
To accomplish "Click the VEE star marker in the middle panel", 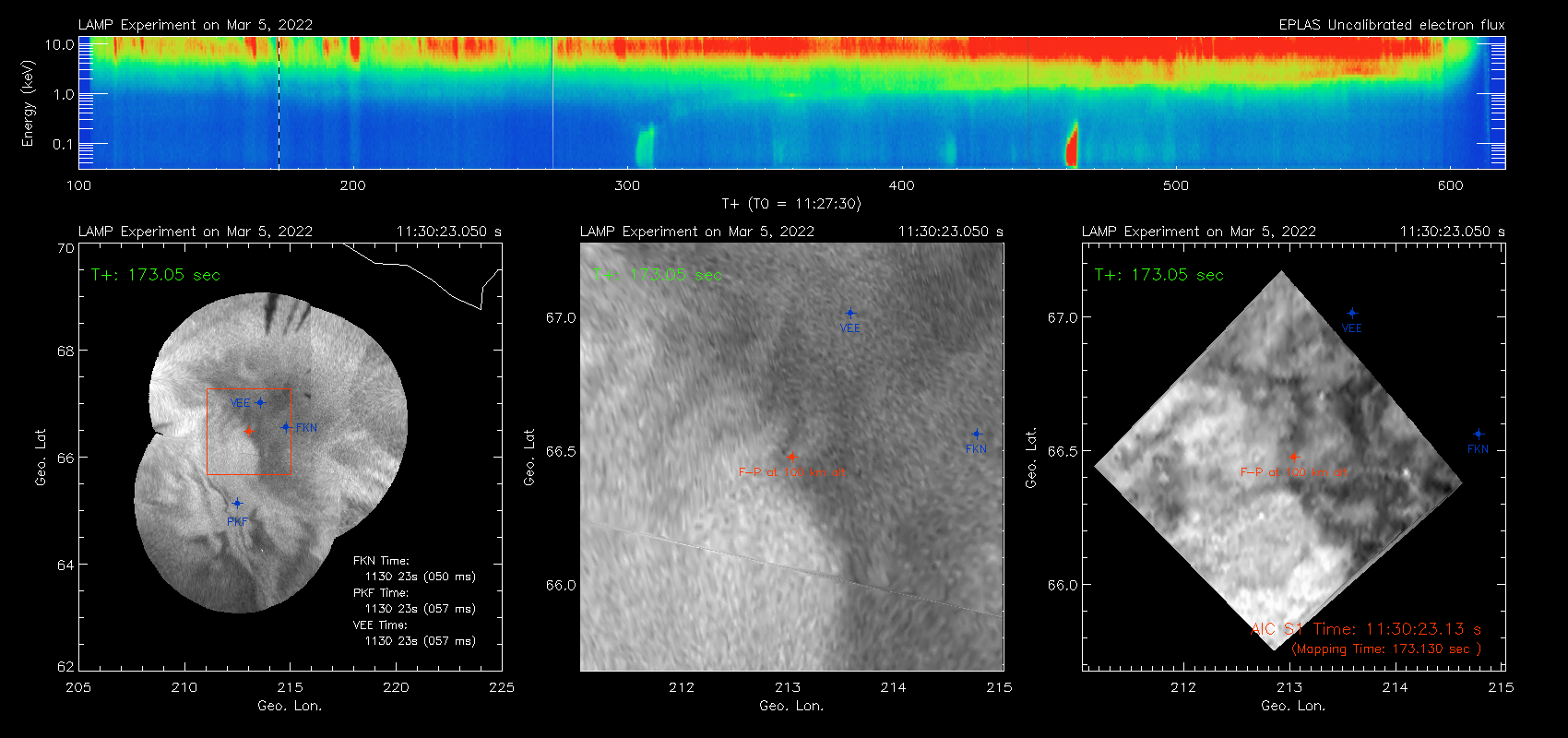I will click(x=850, y=314).
